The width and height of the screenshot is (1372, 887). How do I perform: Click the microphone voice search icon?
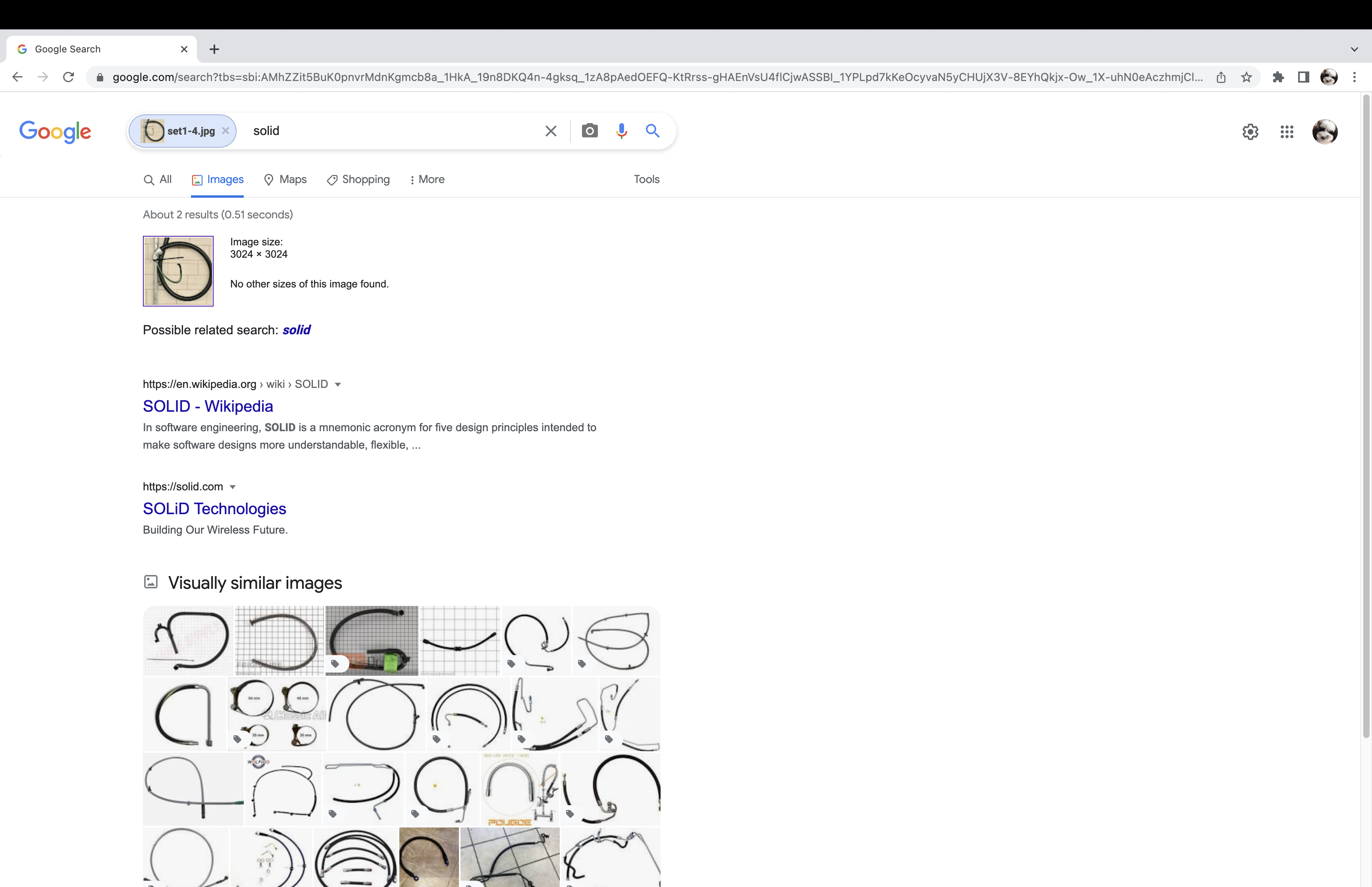tap(620, 131)
